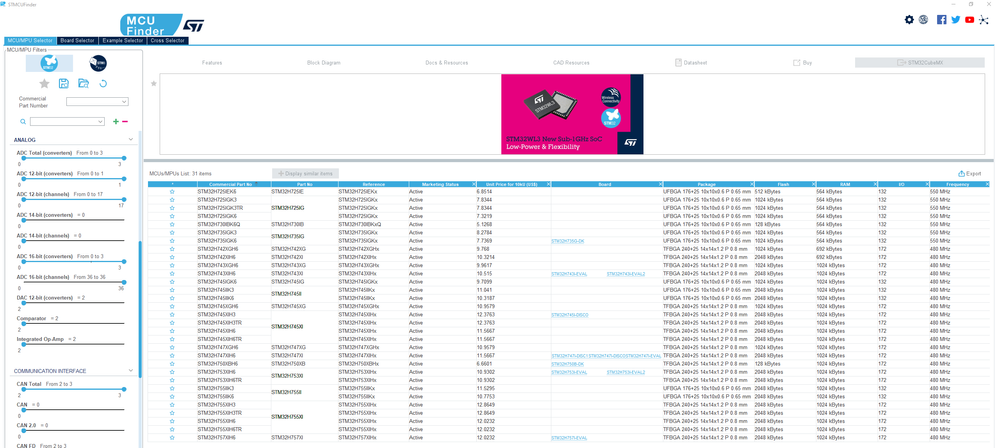Open the STM32H745I-DISCO board link
This screenshot has width=998, height=448.
click(570, 315)
